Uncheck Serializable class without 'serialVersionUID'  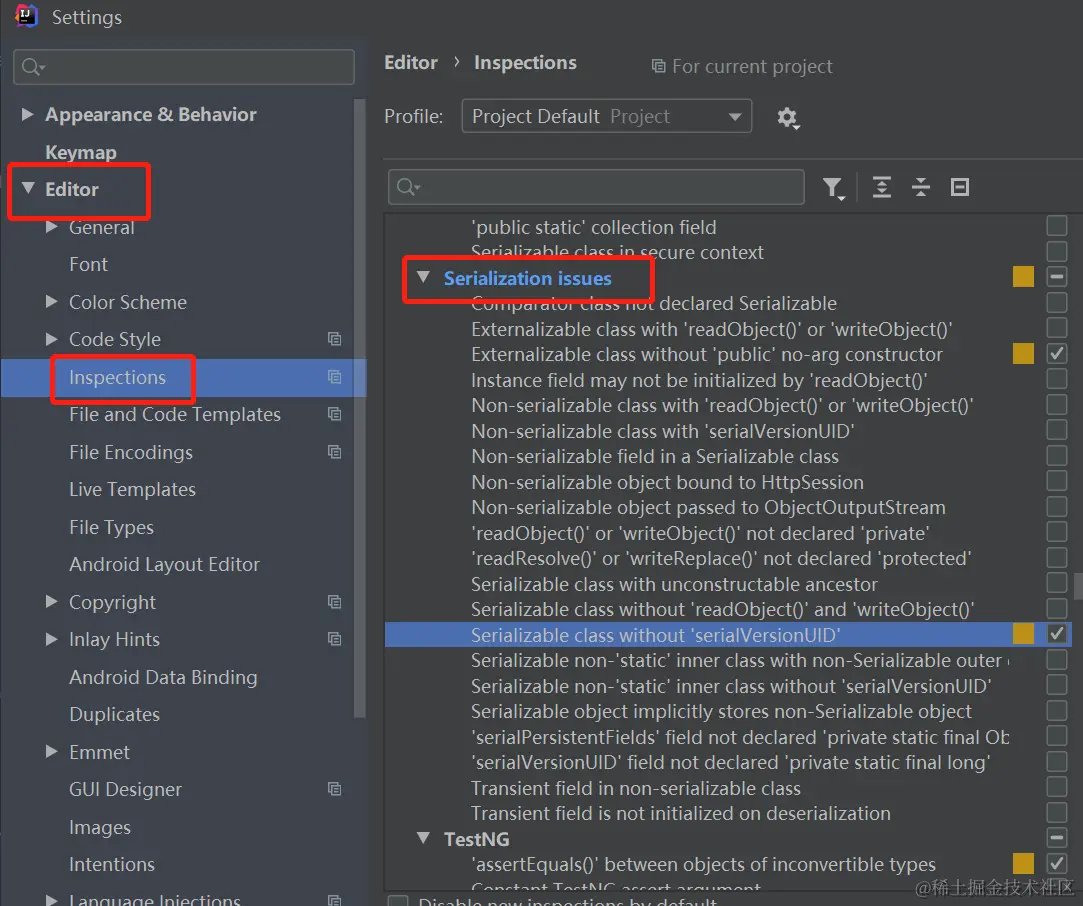pos(1057,634)
